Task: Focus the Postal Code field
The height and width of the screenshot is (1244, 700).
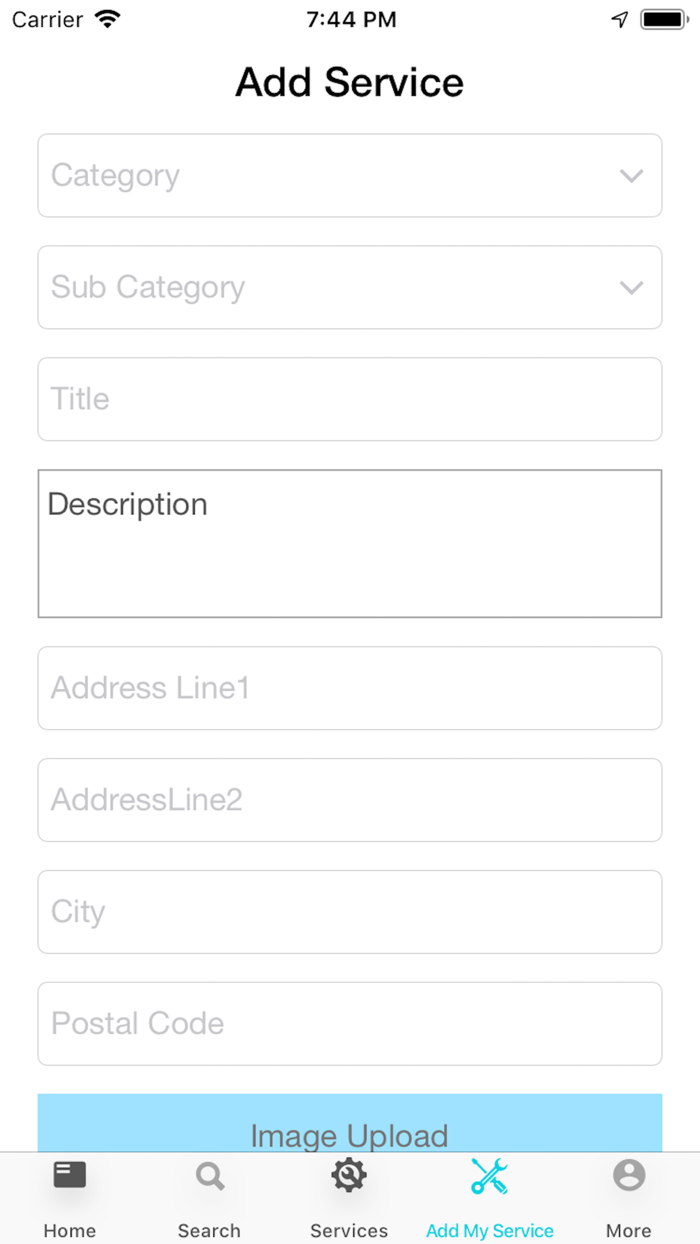Action: point(350,1024)
